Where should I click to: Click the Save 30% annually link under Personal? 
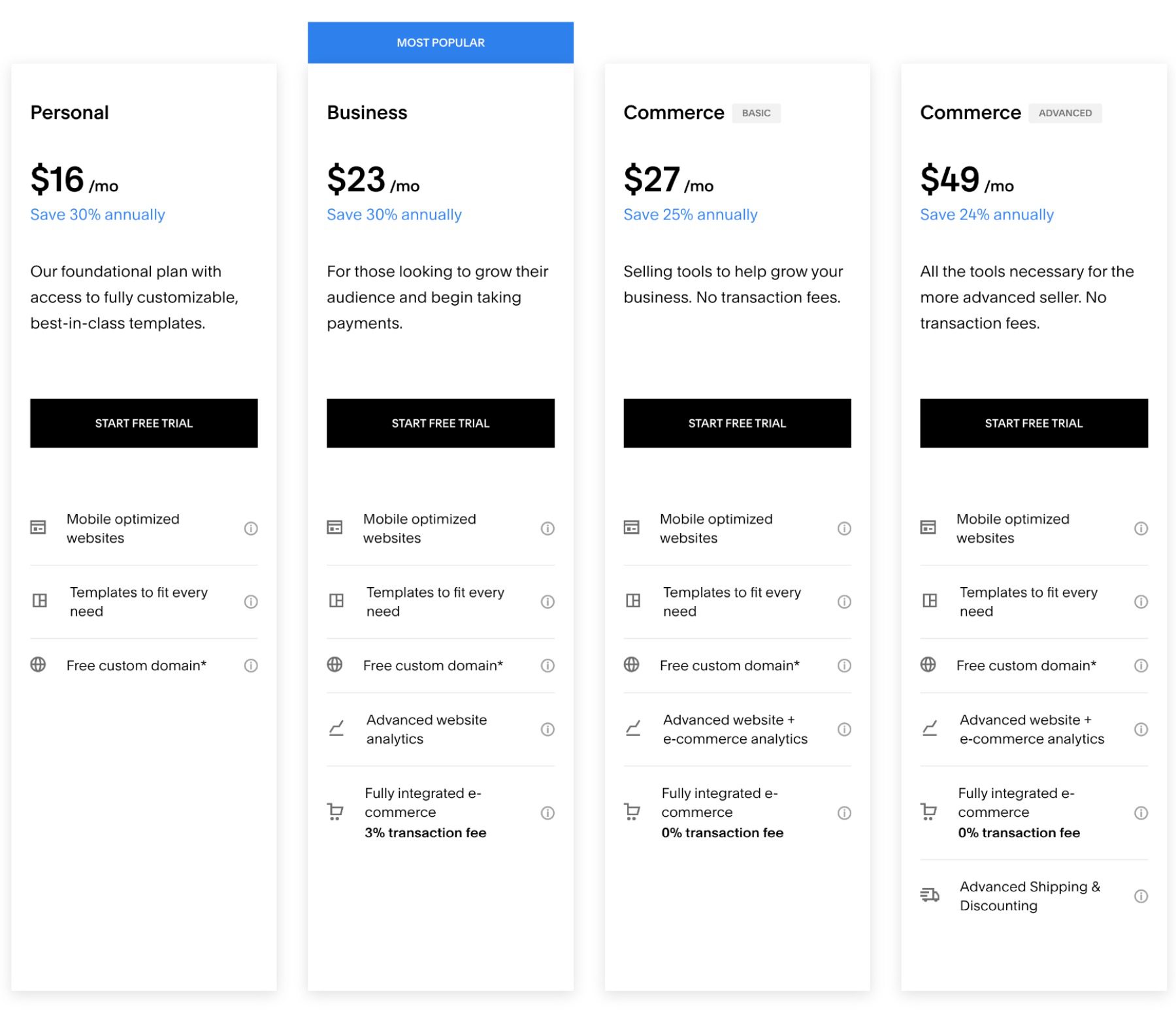97,214
